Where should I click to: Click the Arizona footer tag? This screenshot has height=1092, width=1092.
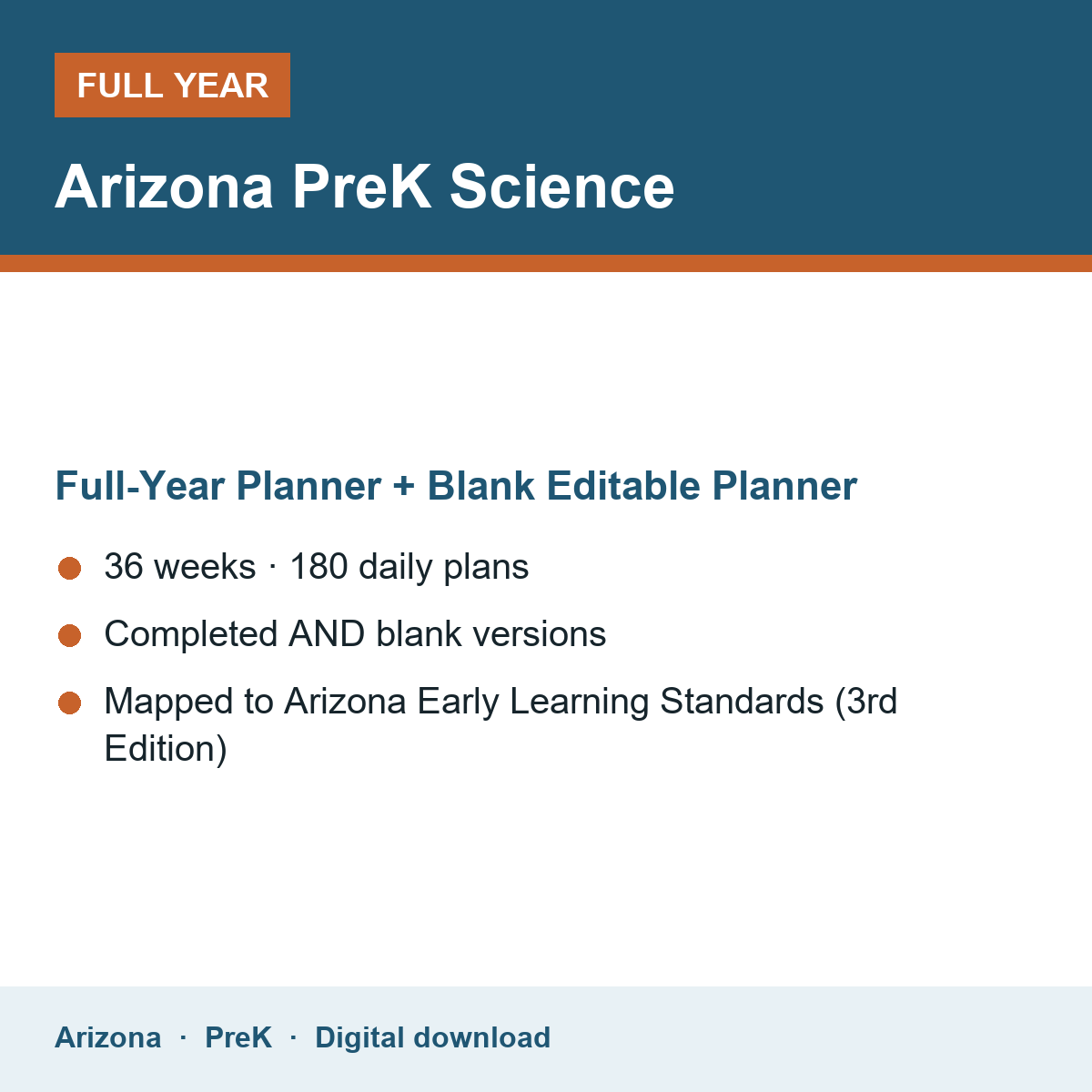pyautogui.click(x=108, y=1037)
